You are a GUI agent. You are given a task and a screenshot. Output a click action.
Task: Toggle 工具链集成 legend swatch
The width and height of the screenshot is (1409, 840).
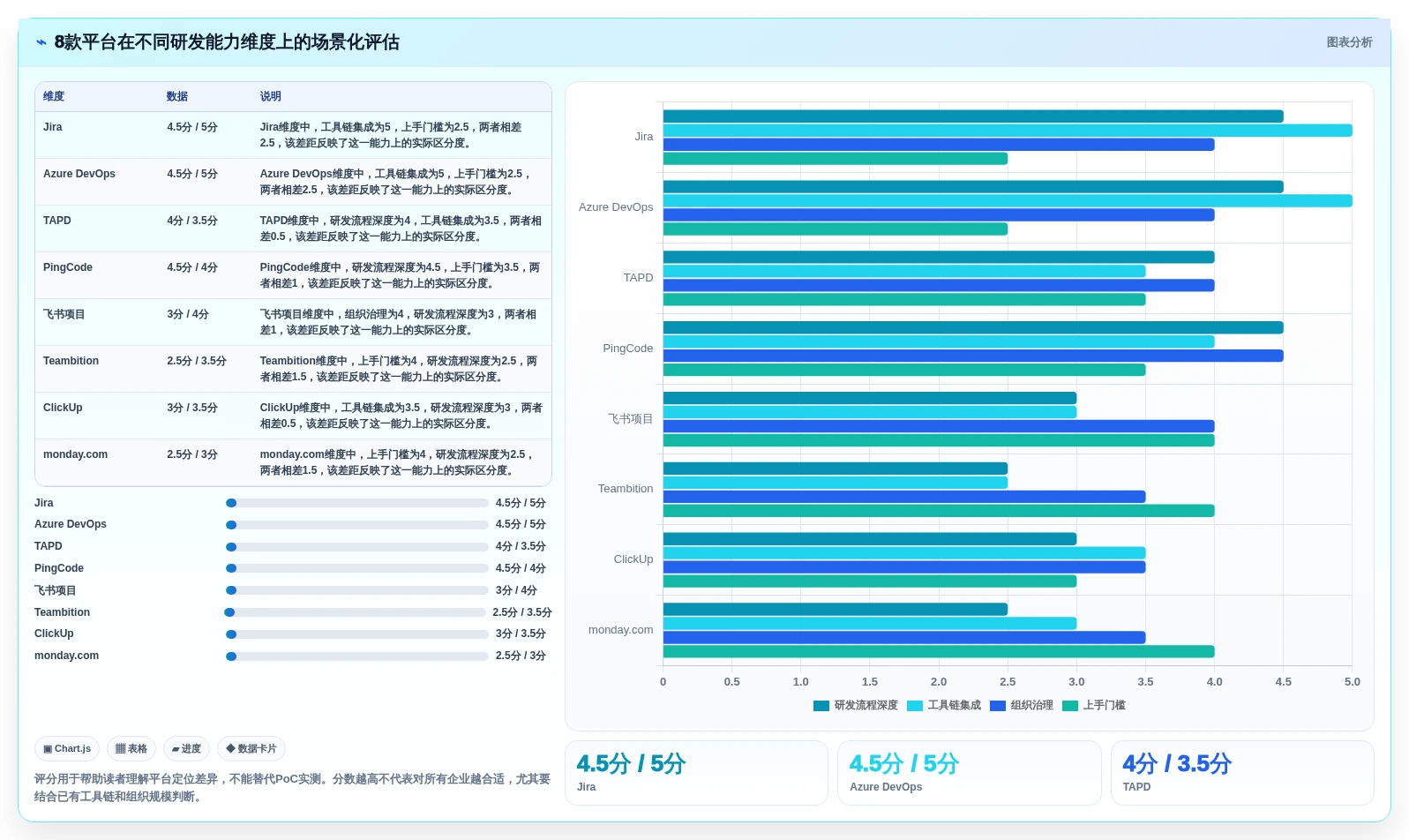(915, 706)
